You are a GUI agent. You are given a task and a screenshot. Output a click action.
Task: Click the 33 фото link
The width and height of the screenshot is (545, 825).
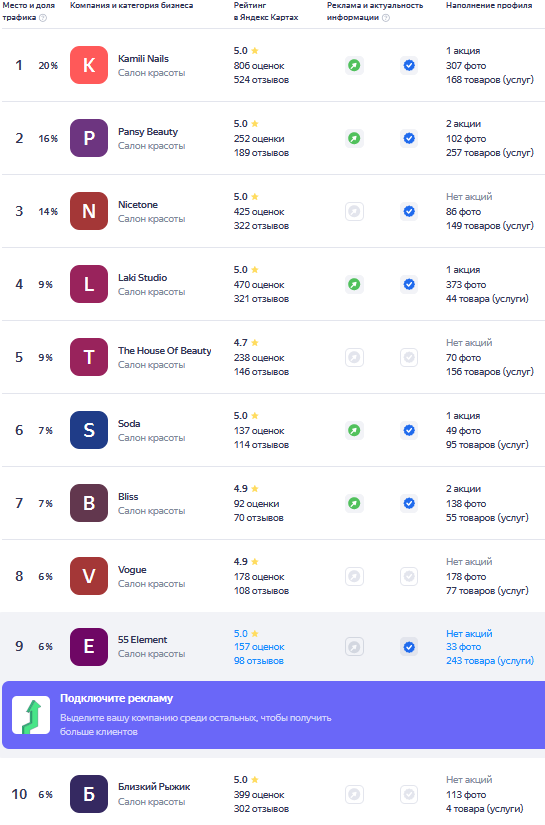[x=463, y=647]
